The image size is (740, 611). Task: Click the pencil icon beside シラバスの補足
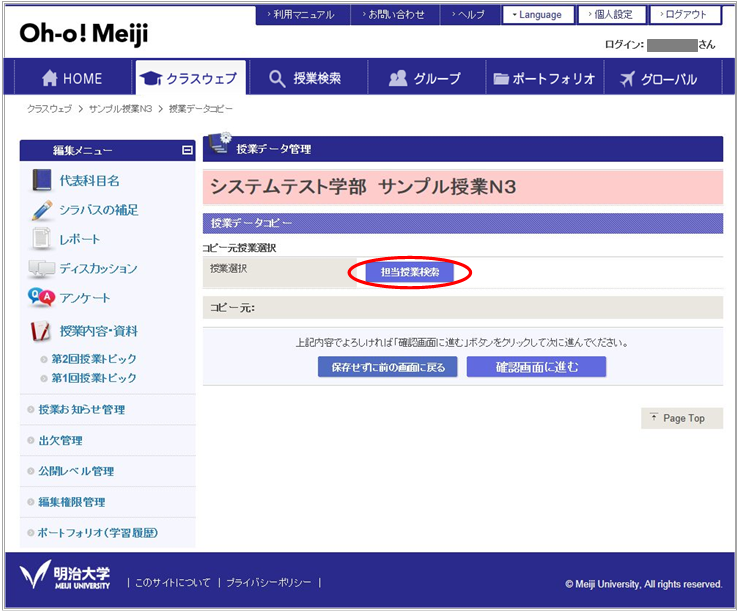pos(42,210)
